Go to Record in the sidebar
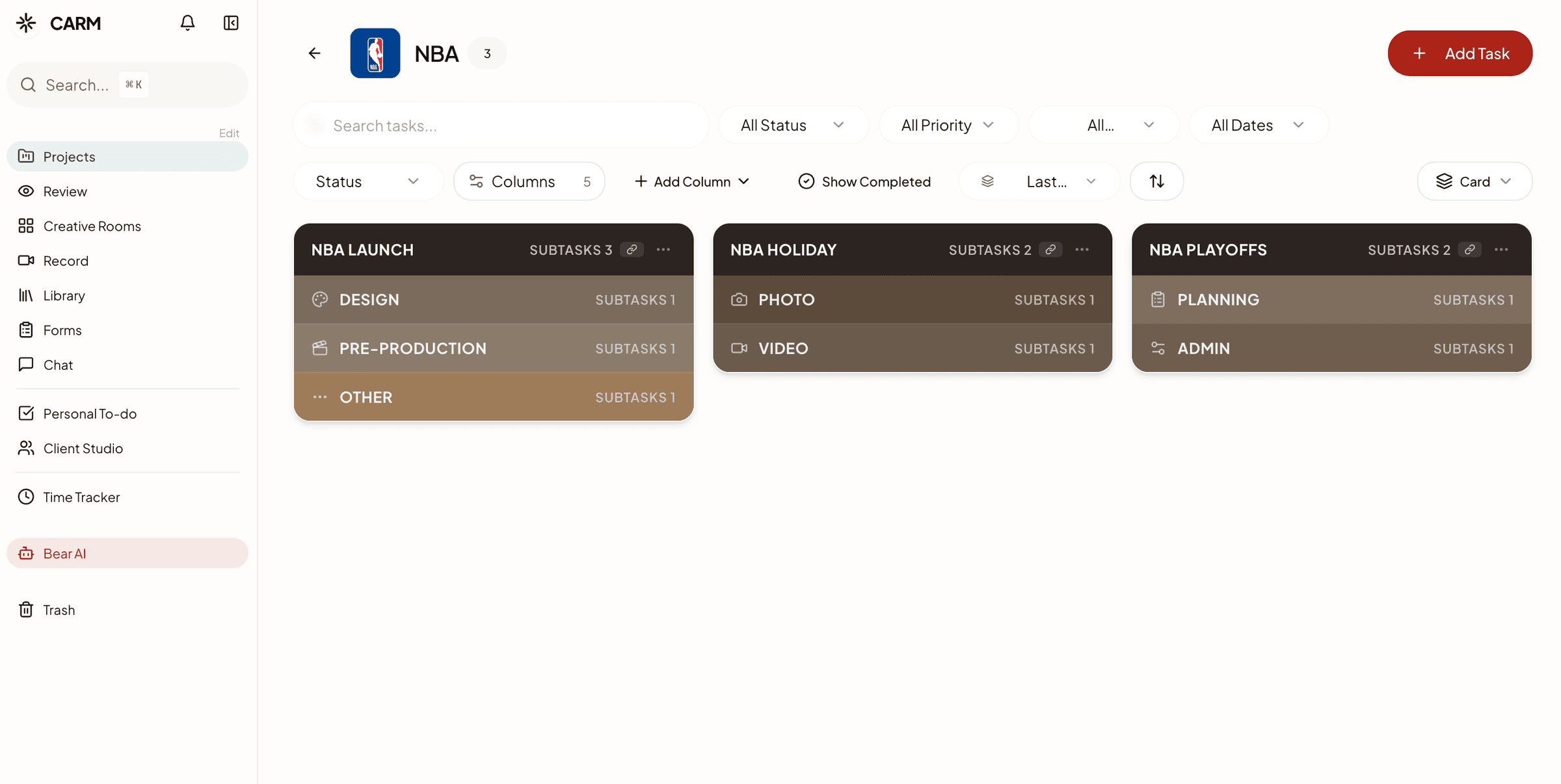Viewport: 1561px width, 784px height. click(x=127, y=261)
